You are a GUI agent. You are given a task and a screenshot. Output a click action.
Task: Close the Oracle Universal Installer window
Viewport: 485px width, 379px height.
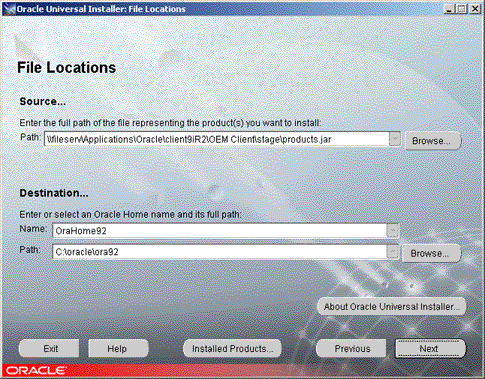[x=475, y=9]
